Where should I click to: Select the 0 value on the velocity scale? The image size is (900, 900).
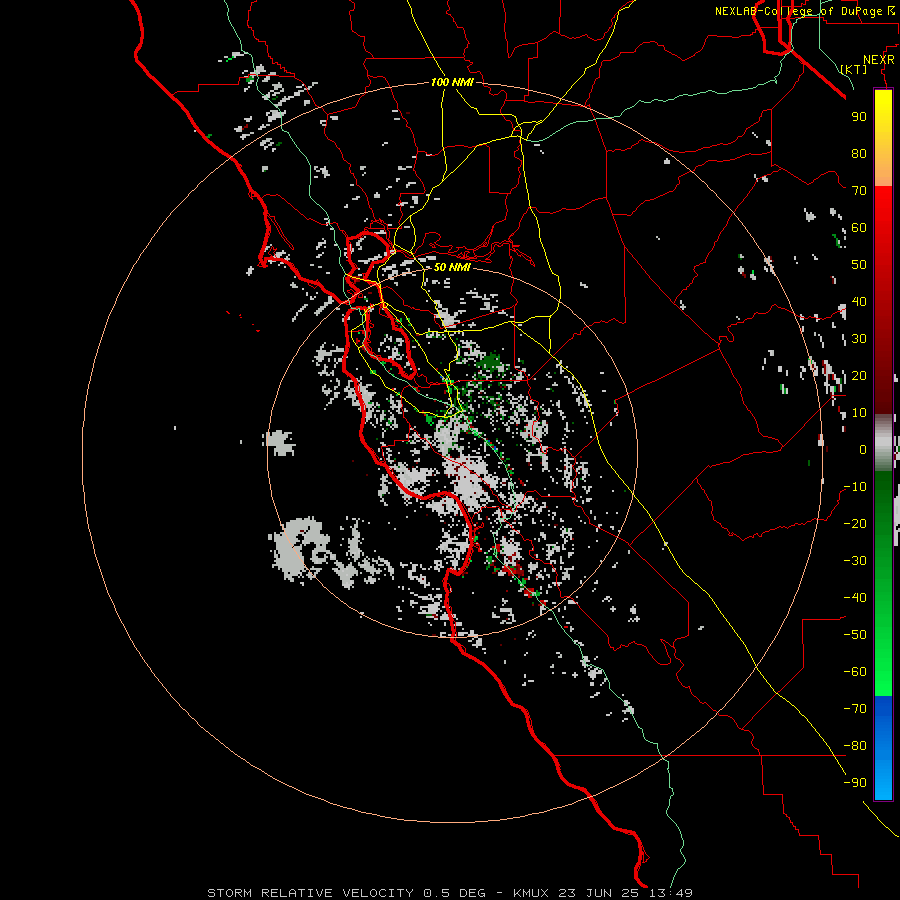863,450
